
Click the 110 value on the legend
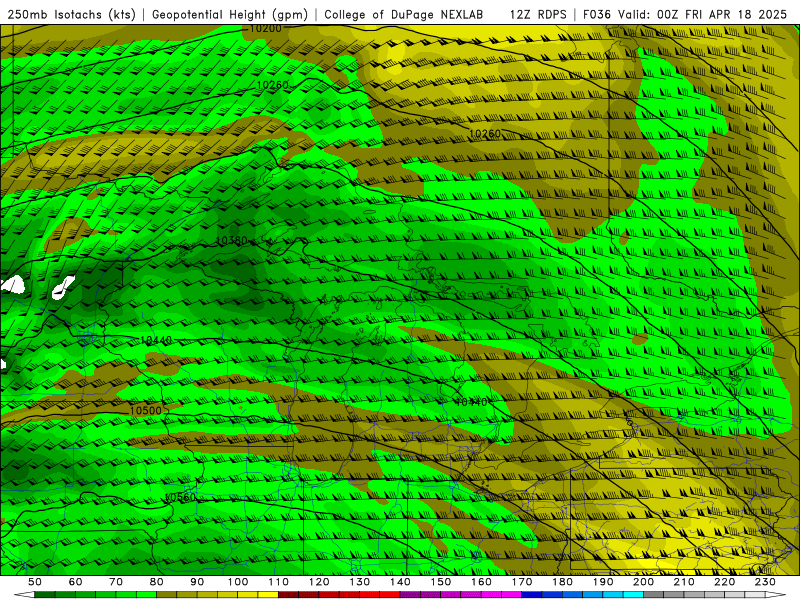pos(279,582)
